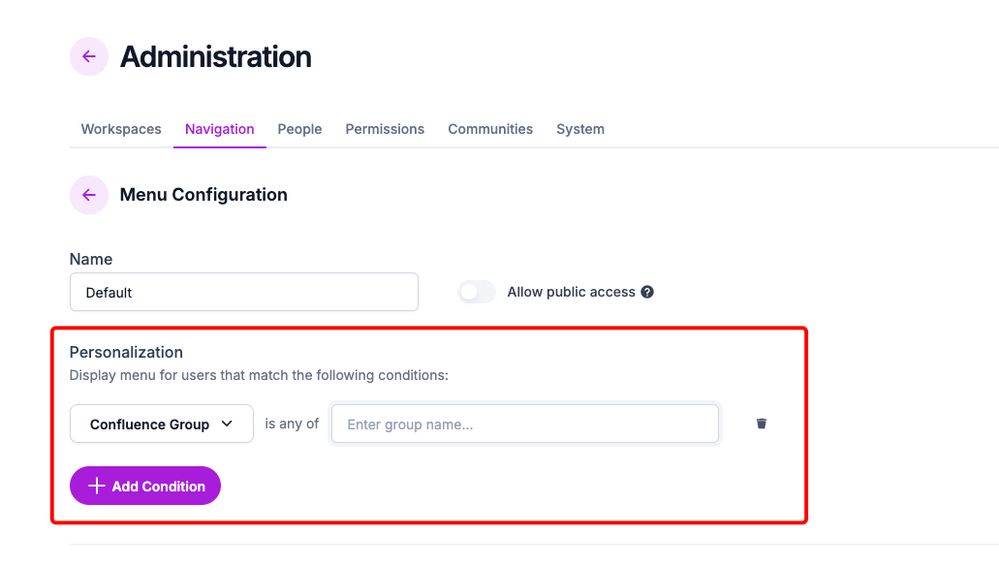Screen dimensions: 999x570
Task: Click the Enter group name field
Action: point(525,424)
